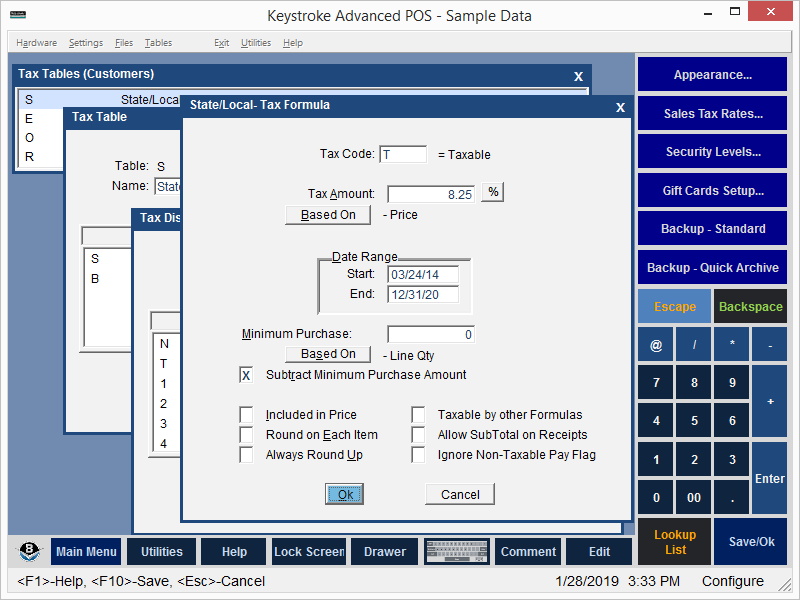Enable Ignore Non-Taxable Pay Flag checkbox

tap(418, 455)
